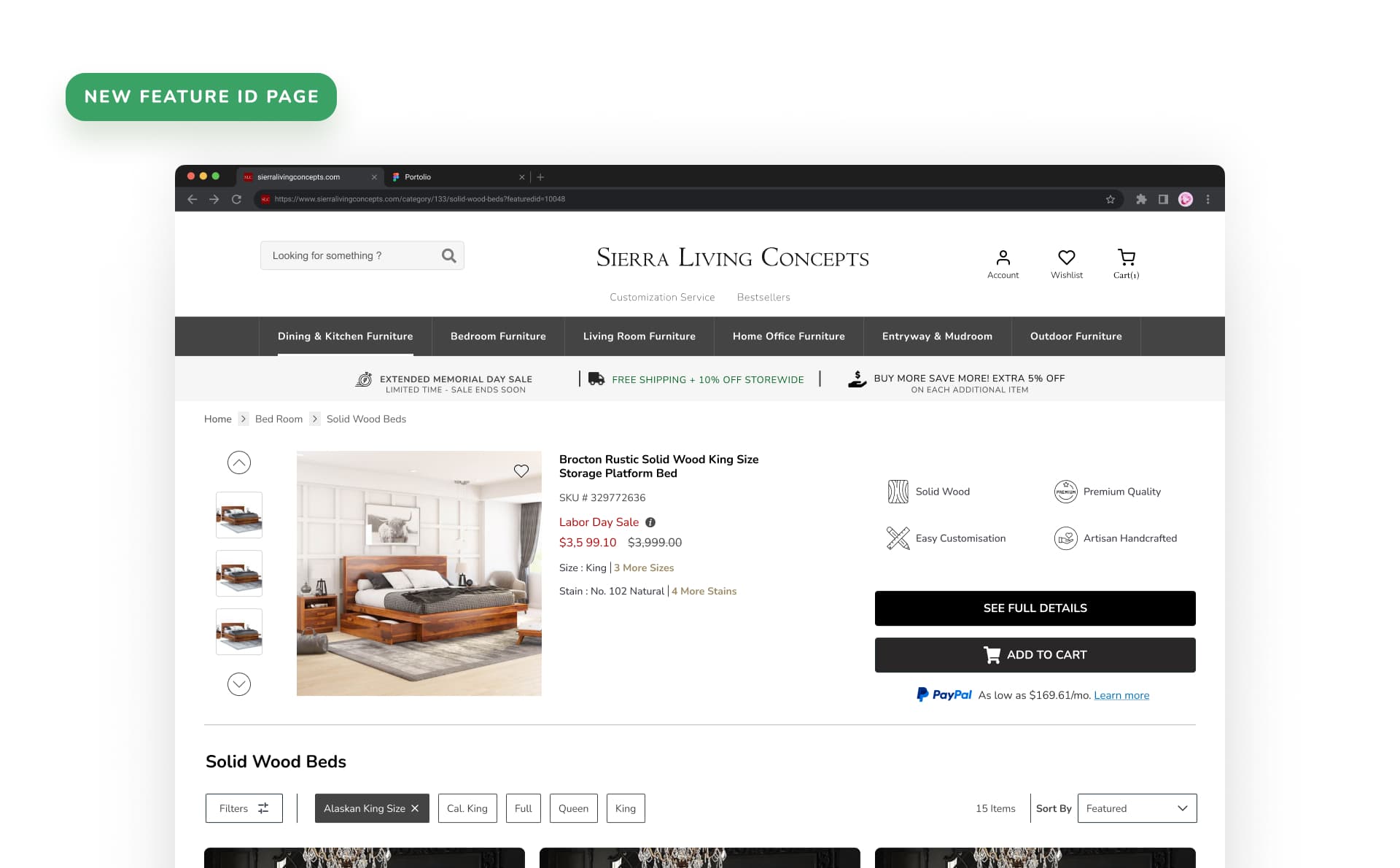Click the search magnifier icon
Screen dimensions: 1400x868
(449, 255)
